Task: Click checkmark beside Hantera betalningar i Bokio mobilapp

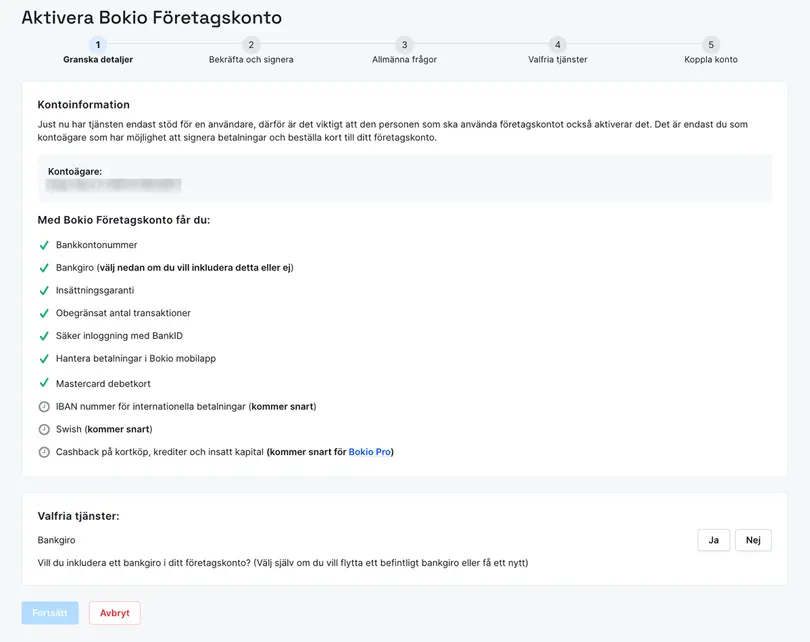Action: 44,359
